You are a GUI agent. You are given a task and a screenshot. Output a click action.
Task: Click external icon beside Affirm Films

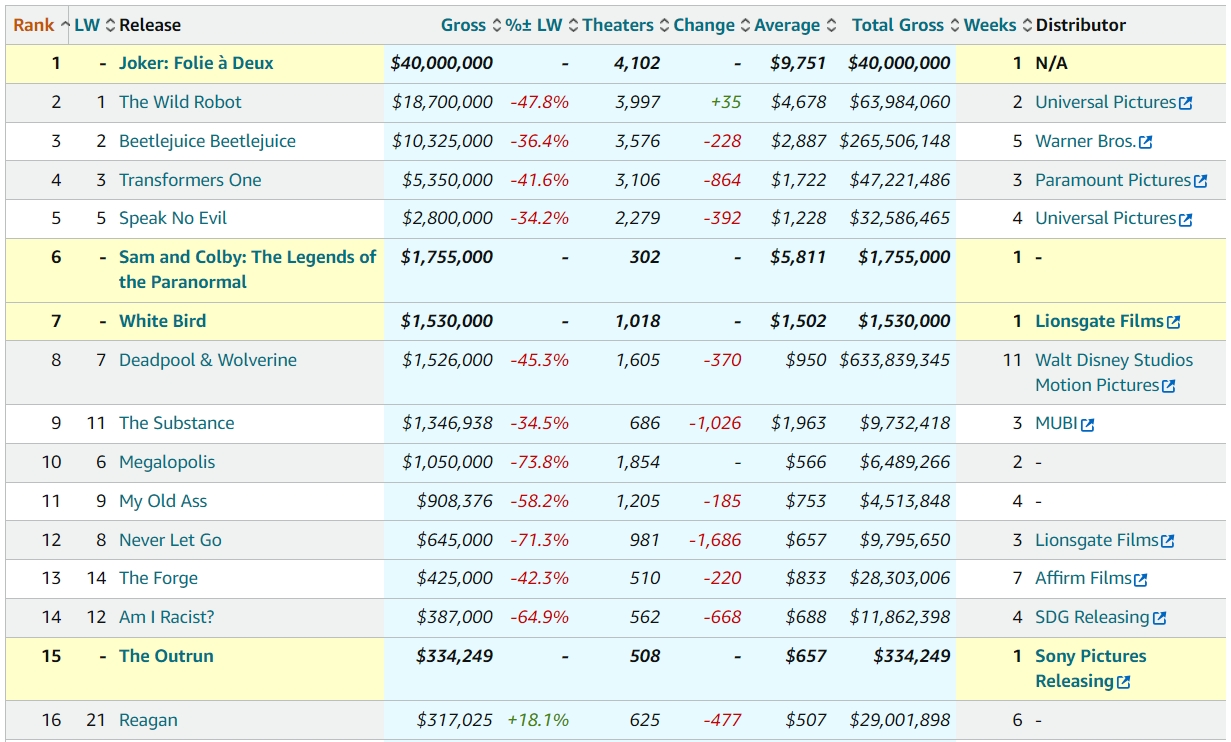1141,579
